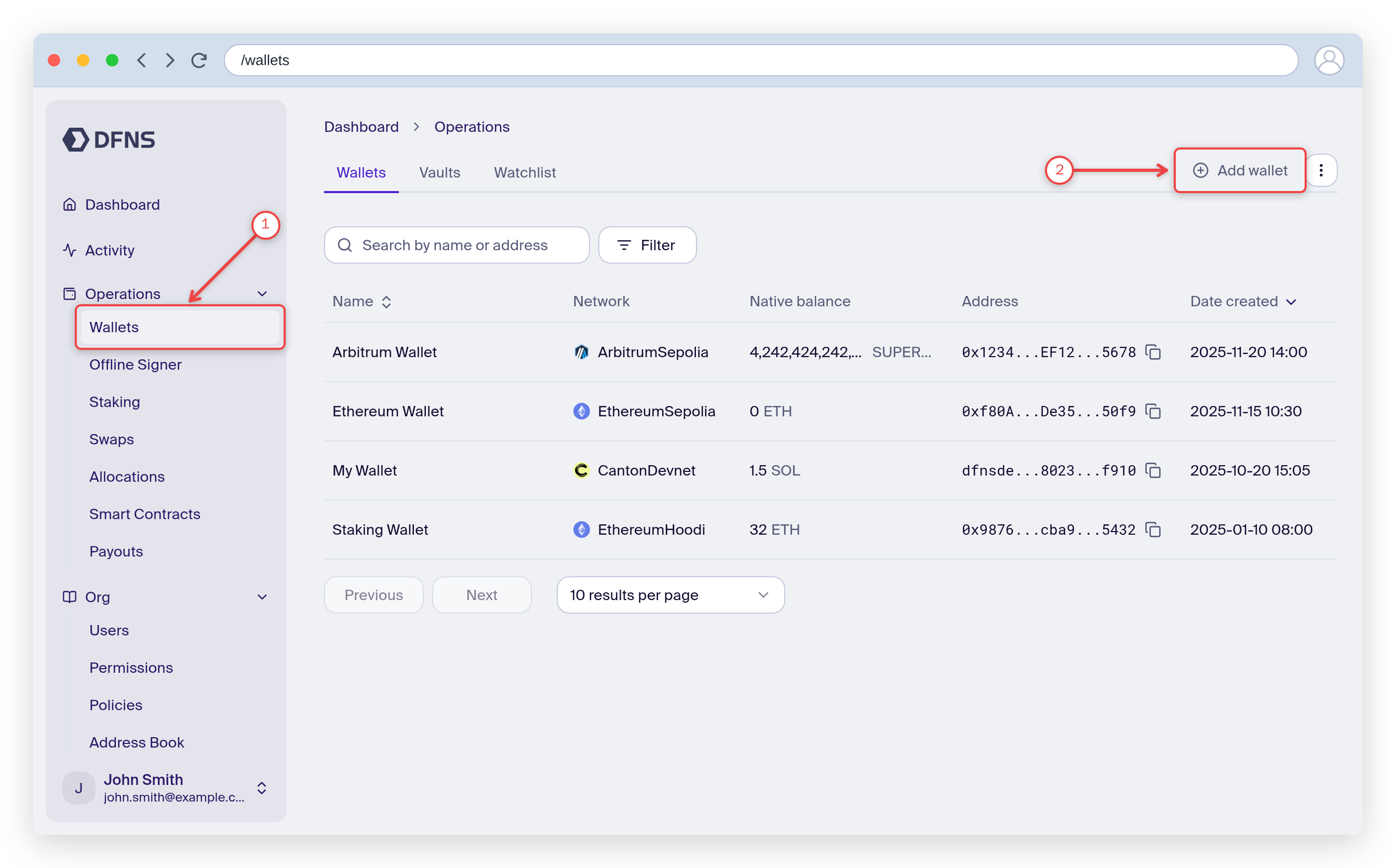Click the Dashboard home icon in sidebar
This screenshot has height=868, width=1396.
(x=70, y=205)
